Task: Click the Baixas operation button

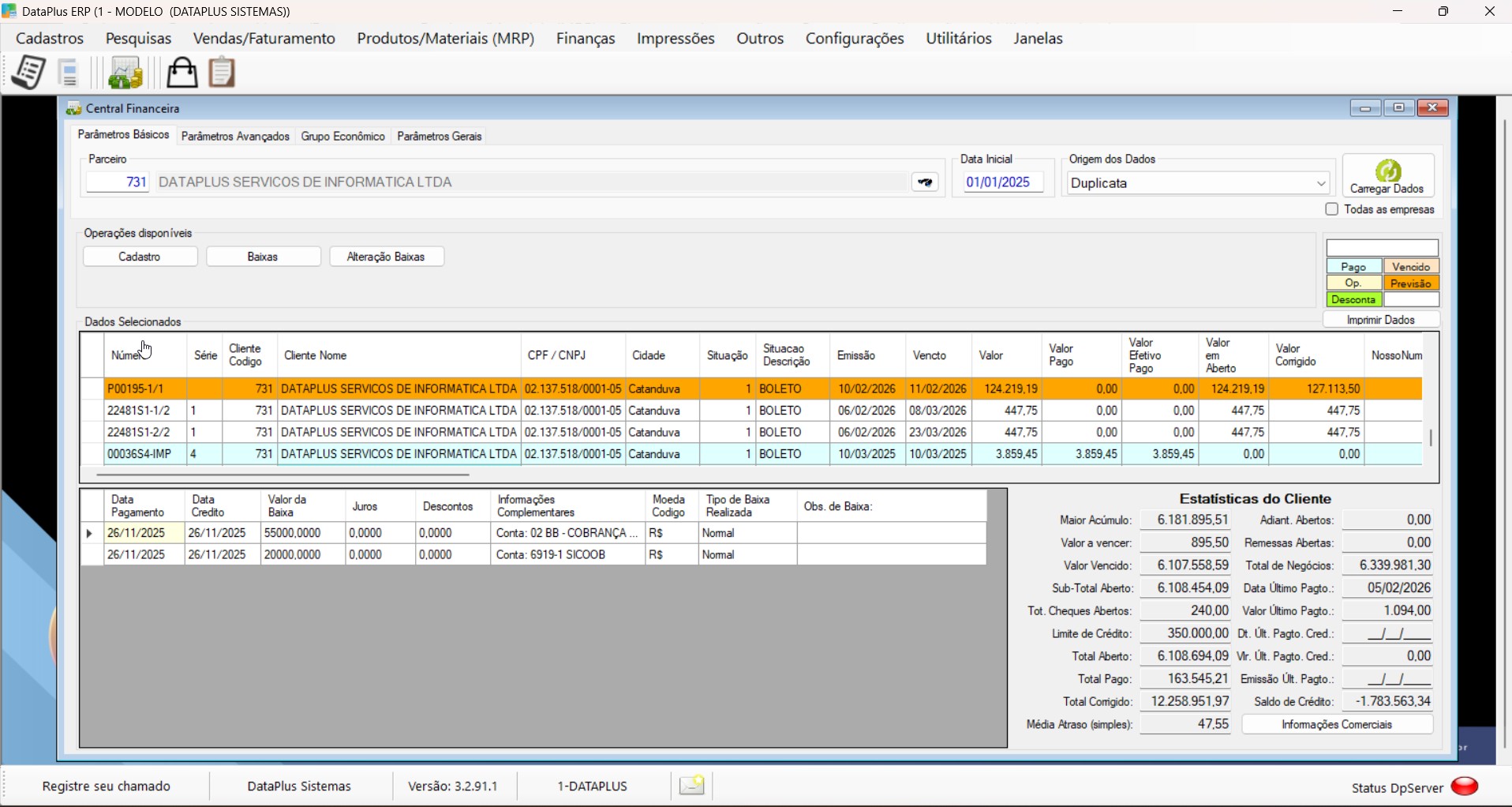Action: [263, 257]
